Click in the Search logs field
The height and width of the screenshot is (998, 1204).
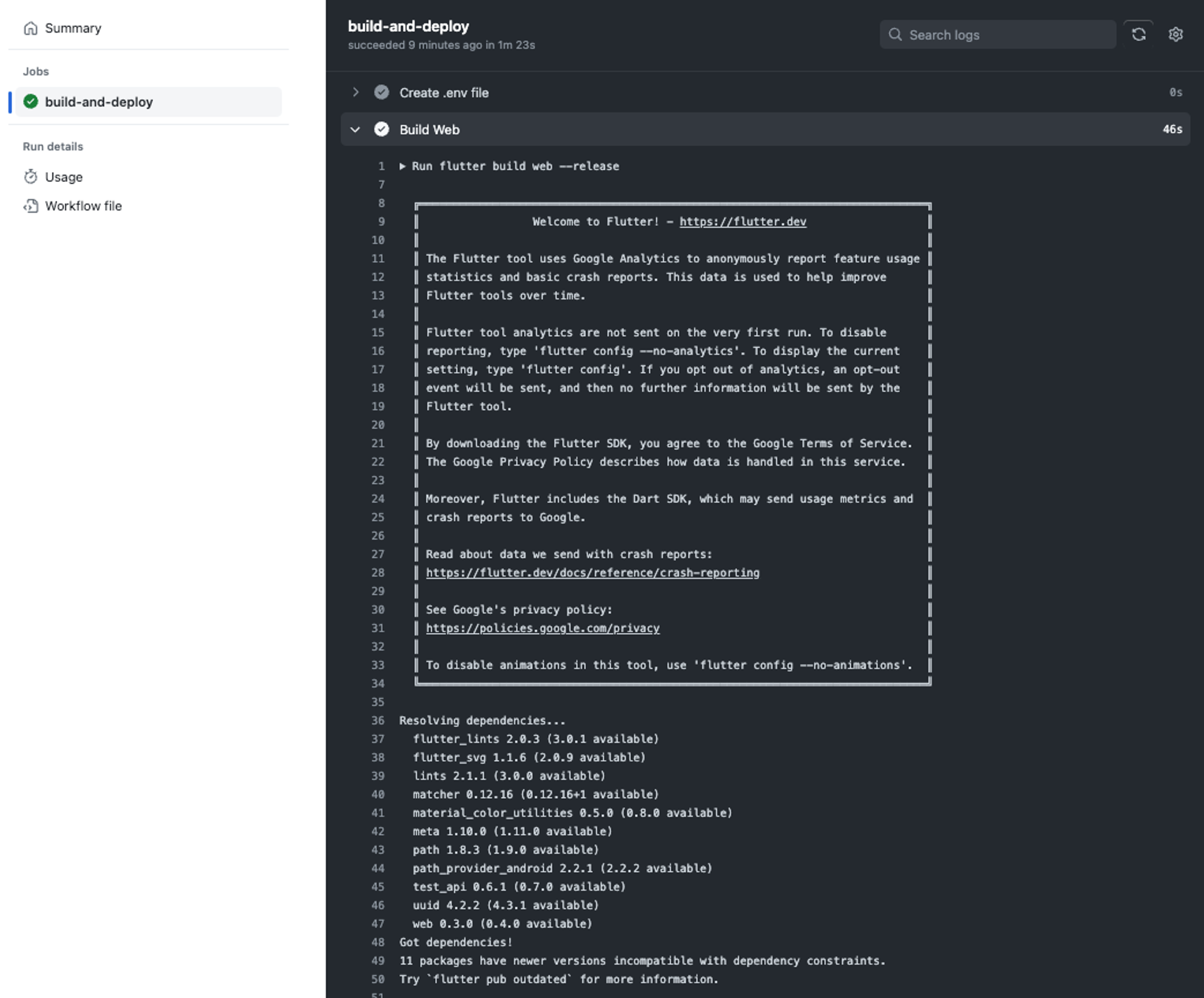click(x=1005, y=35)
